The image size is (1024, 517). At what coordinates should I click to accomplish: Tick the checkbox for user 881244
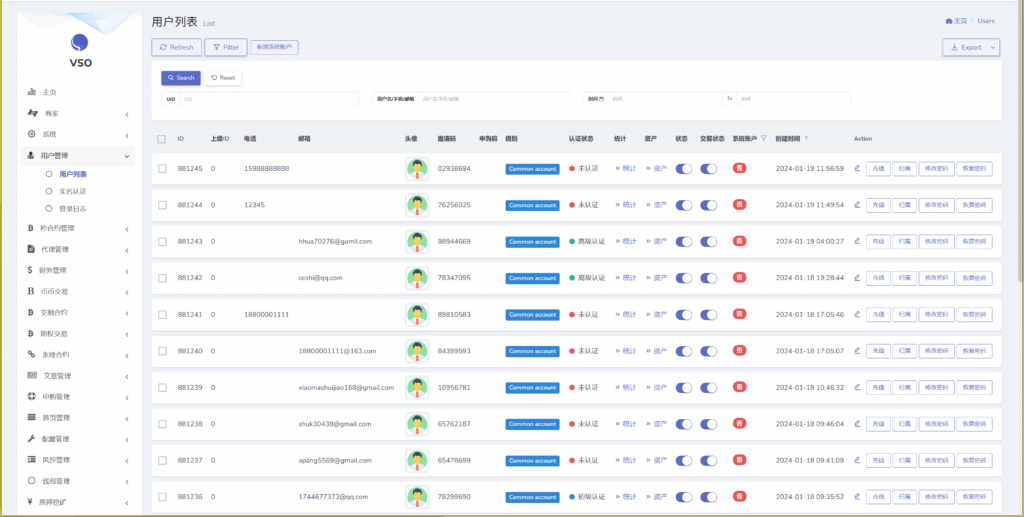162,205
